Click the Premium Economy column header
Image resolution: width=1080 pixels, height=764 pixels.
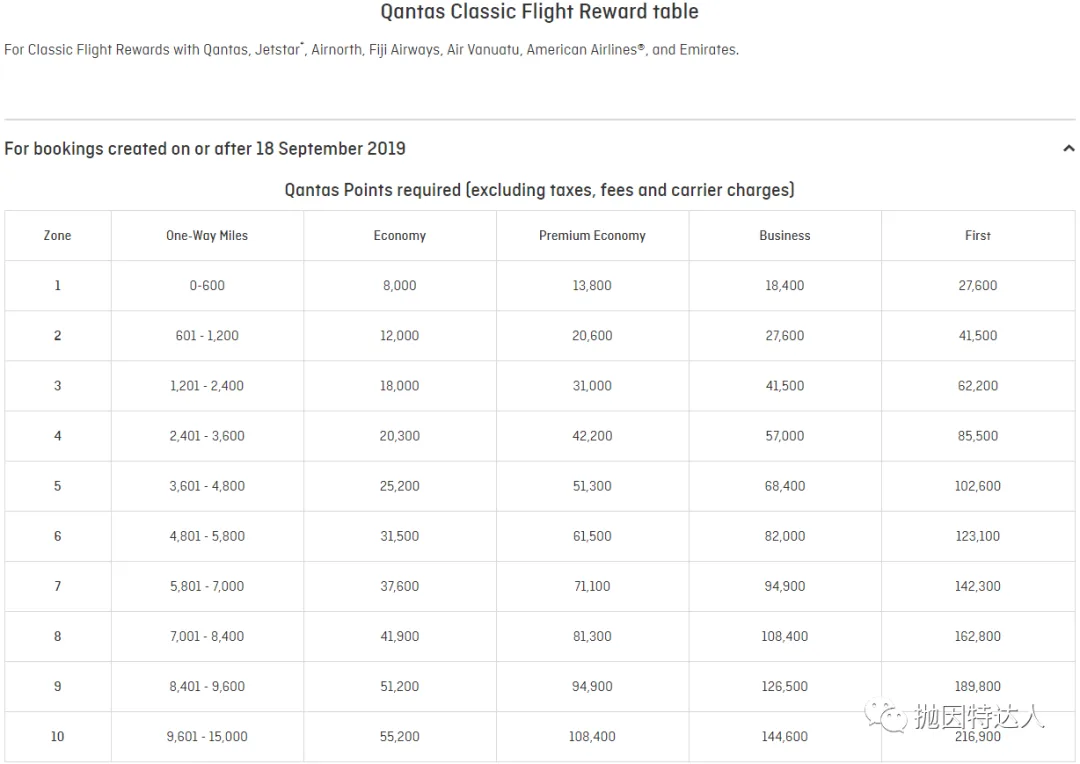(592, 235)
